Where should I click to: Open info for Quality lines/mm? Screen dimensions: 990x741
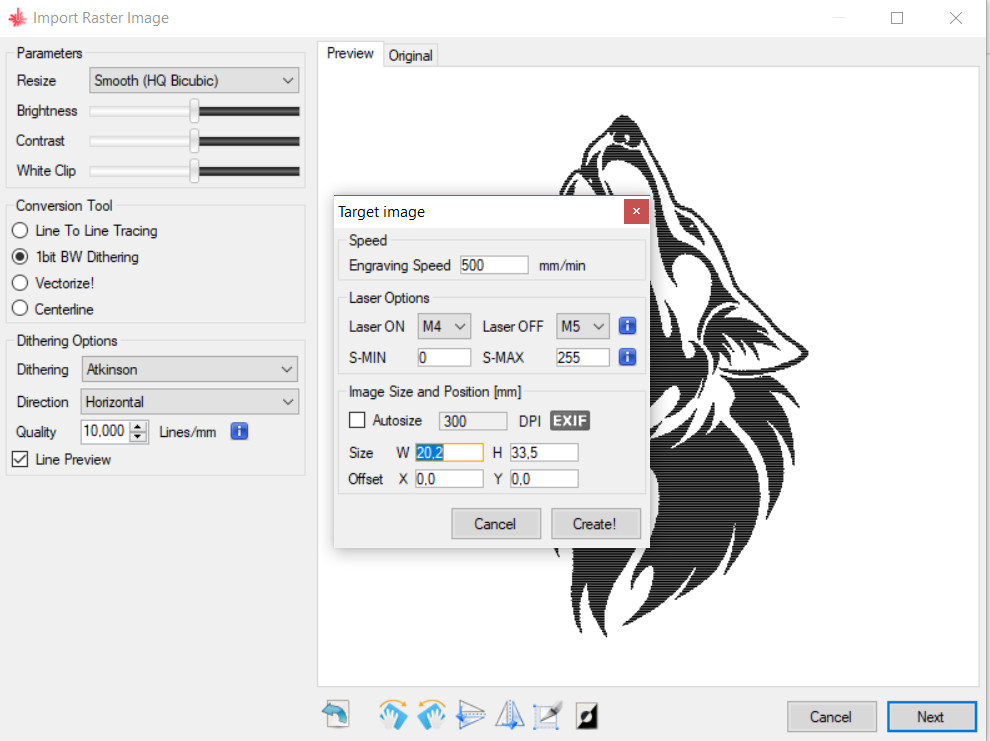[239, 431]
